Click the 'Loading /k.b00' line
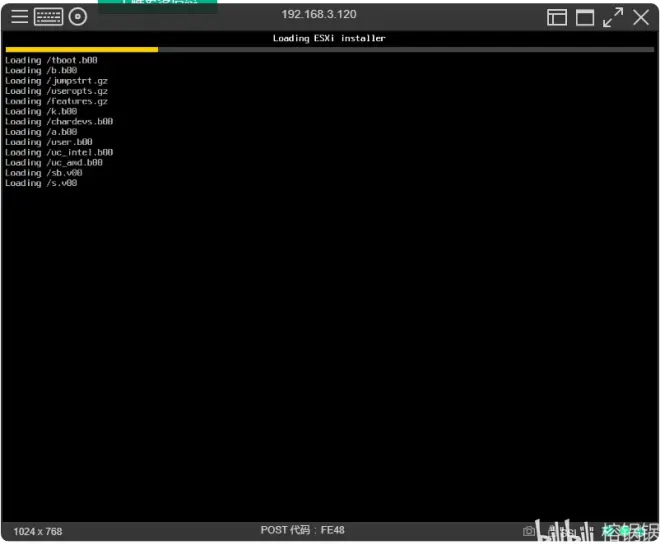This screenshot has width=660, height=545. pos(41,112)
